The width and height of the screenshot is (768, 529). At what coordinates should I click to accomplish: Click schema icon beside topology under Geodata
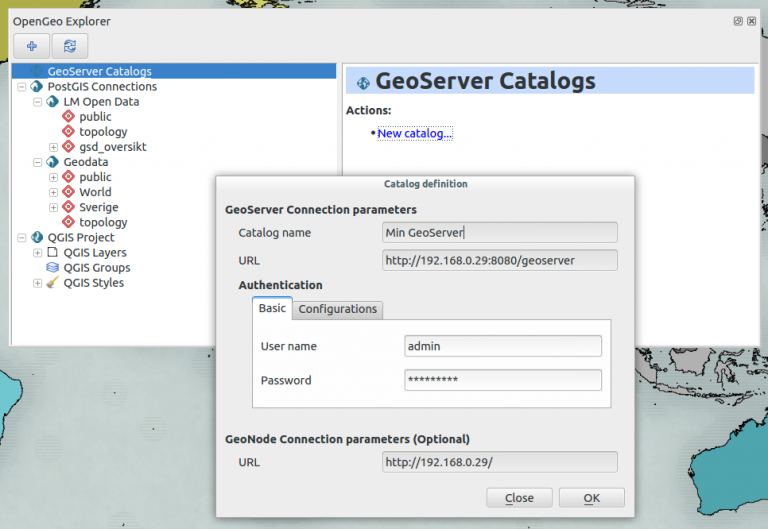click(x=69, y=222)
